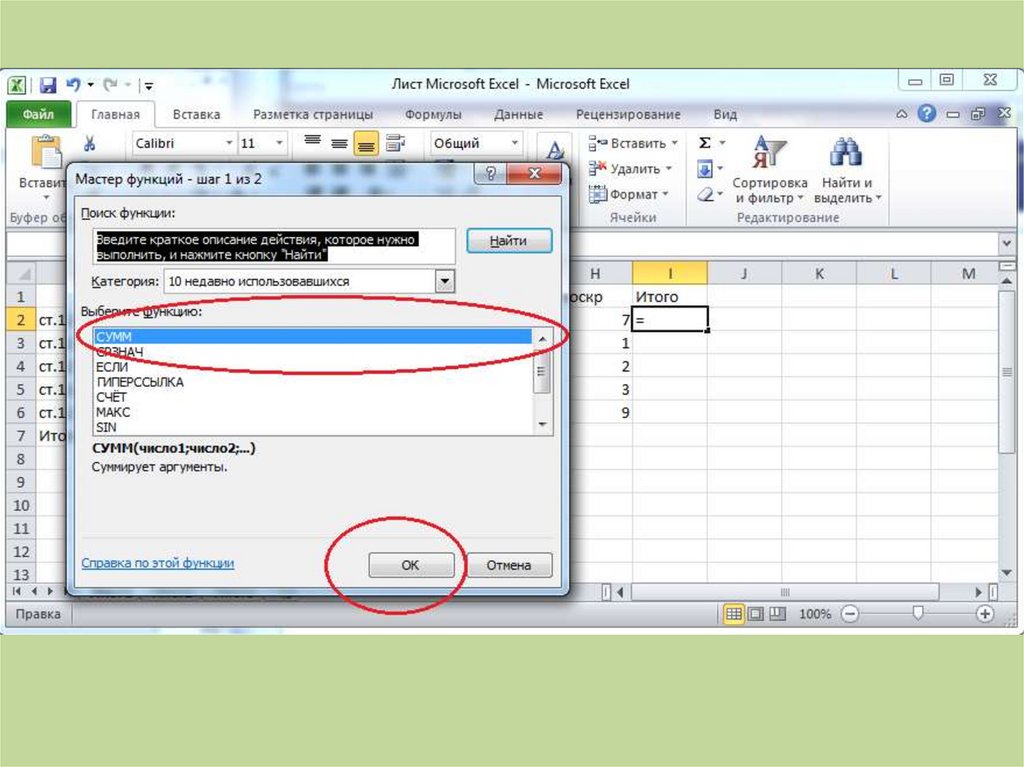
Task: Switch to the Рецензирование tab
Action: pyautogui.click(x=628, y=114)
